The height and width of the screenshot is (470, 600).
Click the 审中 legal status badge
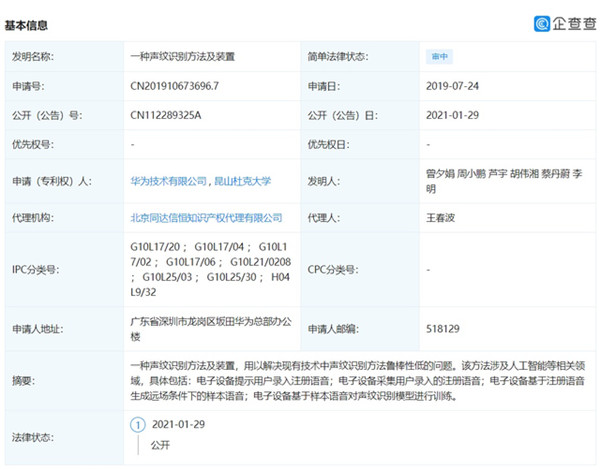(x=438, y=57)
